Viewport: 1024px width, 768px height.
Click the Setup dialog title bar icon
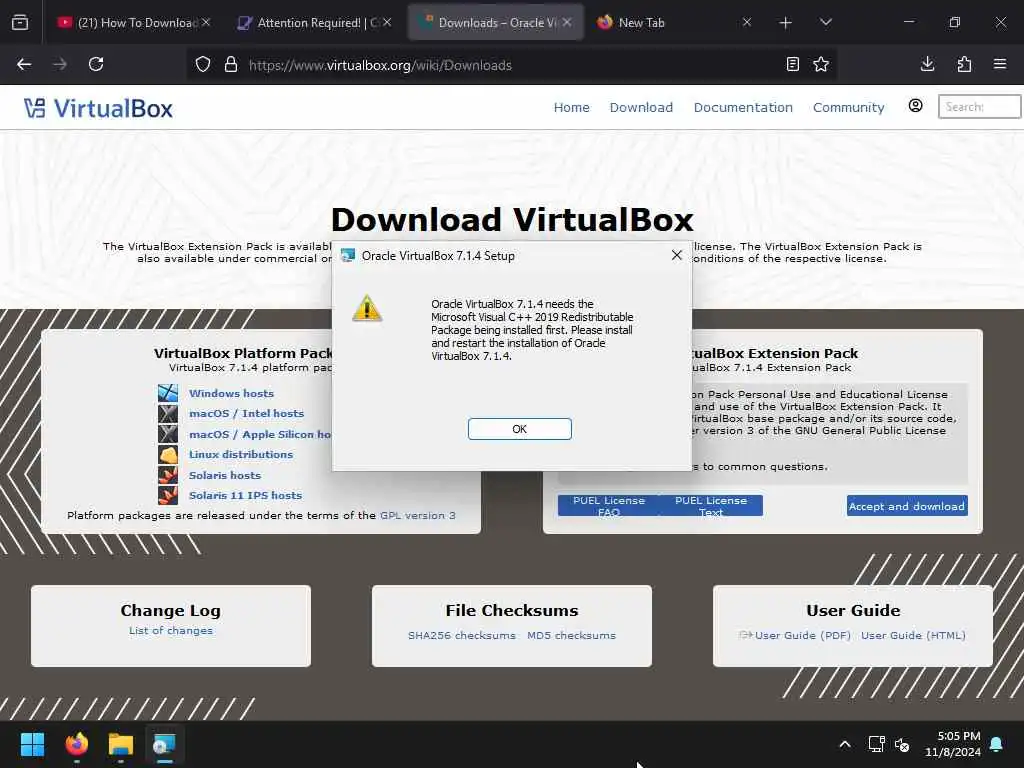[347, 255]
